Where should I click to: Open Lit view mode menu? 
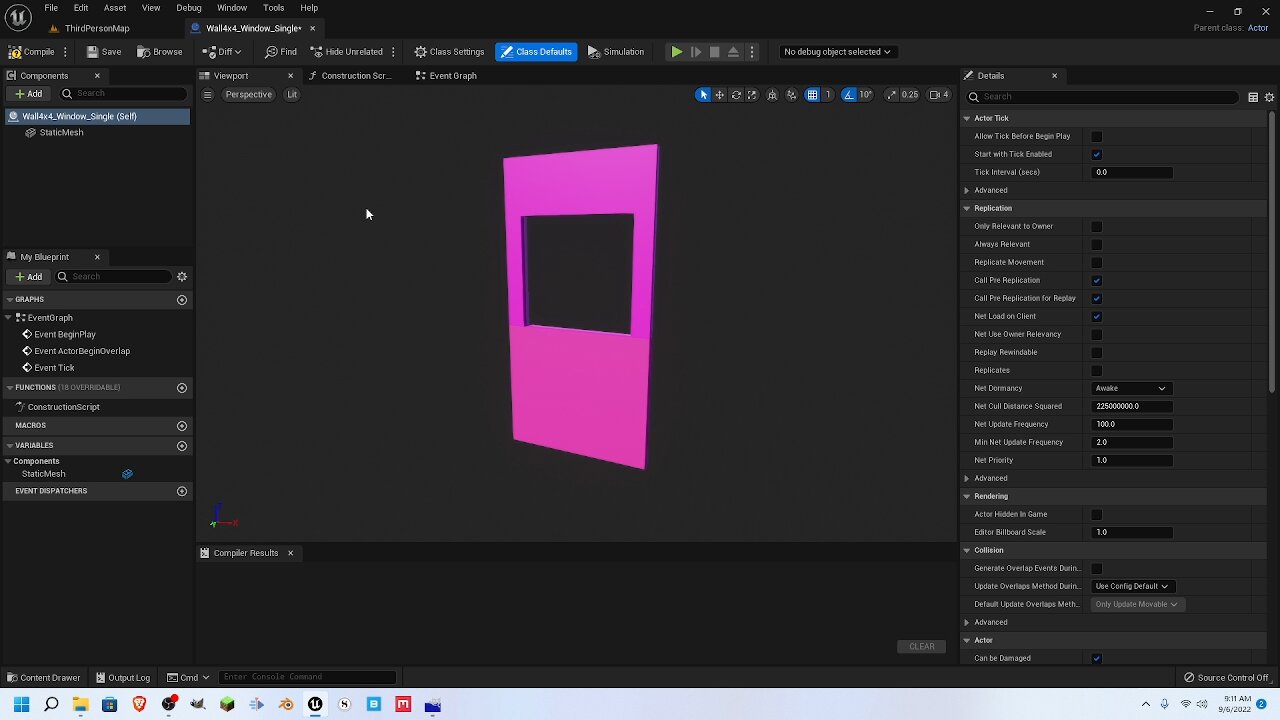[x=292, y=95]
